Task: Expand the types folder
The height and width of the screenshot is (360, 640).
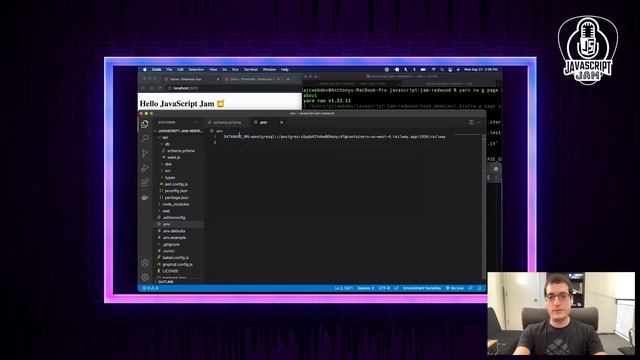Action: coord(170,178)
